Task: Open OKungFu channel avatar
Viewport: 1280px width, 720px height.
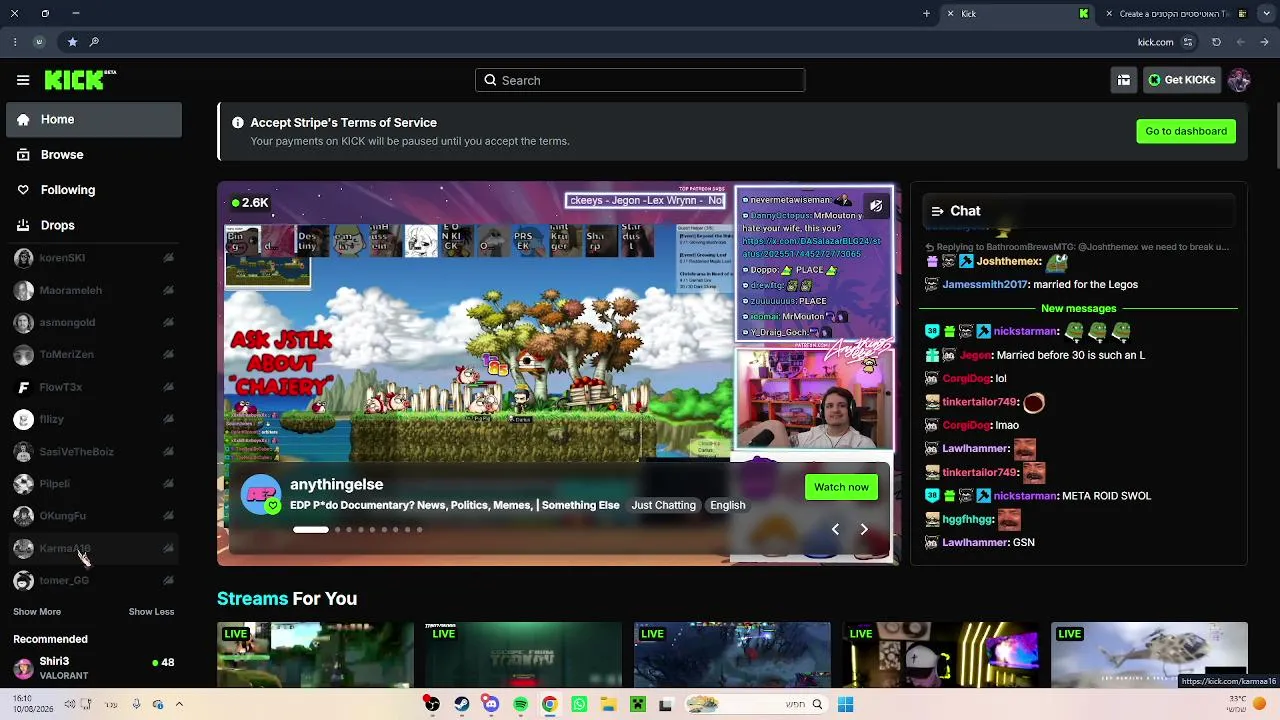Action: (23, 516)
